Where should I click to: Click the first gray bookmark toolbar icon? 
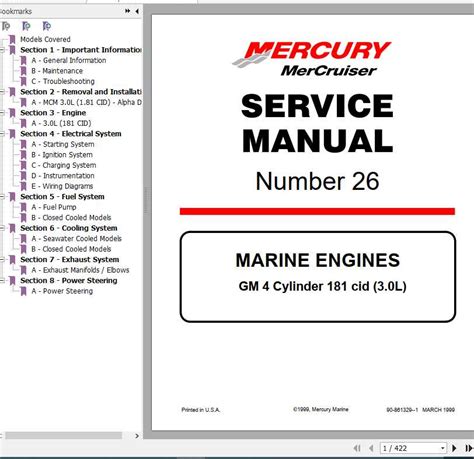coord(6,26)
